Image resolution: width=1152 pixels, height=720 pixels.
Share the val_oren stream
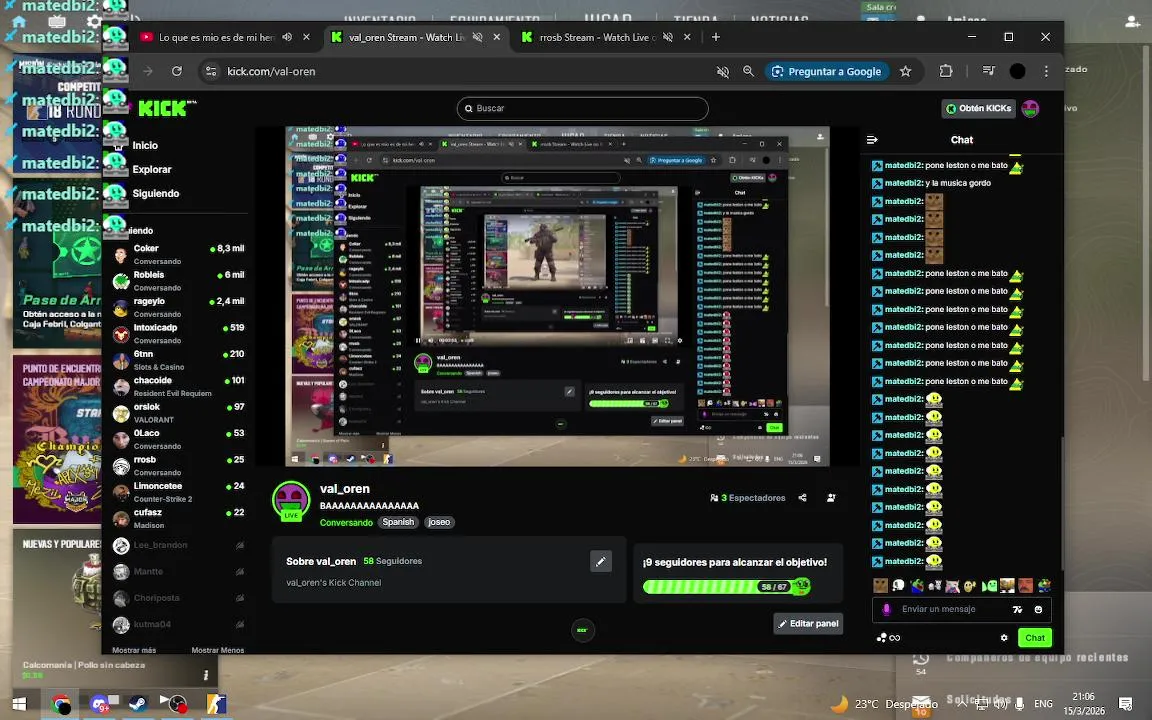pos(802,497)
